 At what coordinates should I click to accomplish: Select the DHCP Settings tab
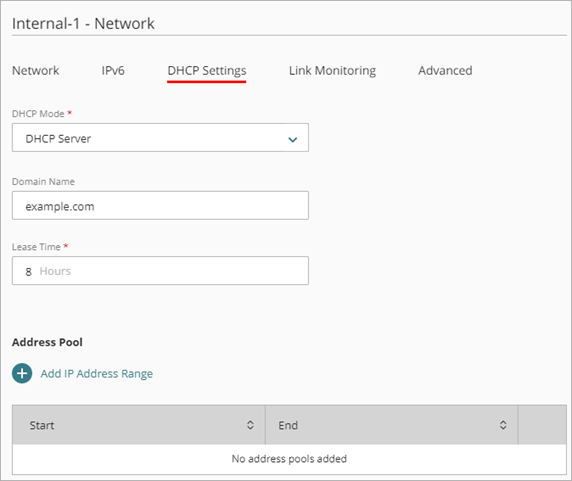tap(207, 70)
